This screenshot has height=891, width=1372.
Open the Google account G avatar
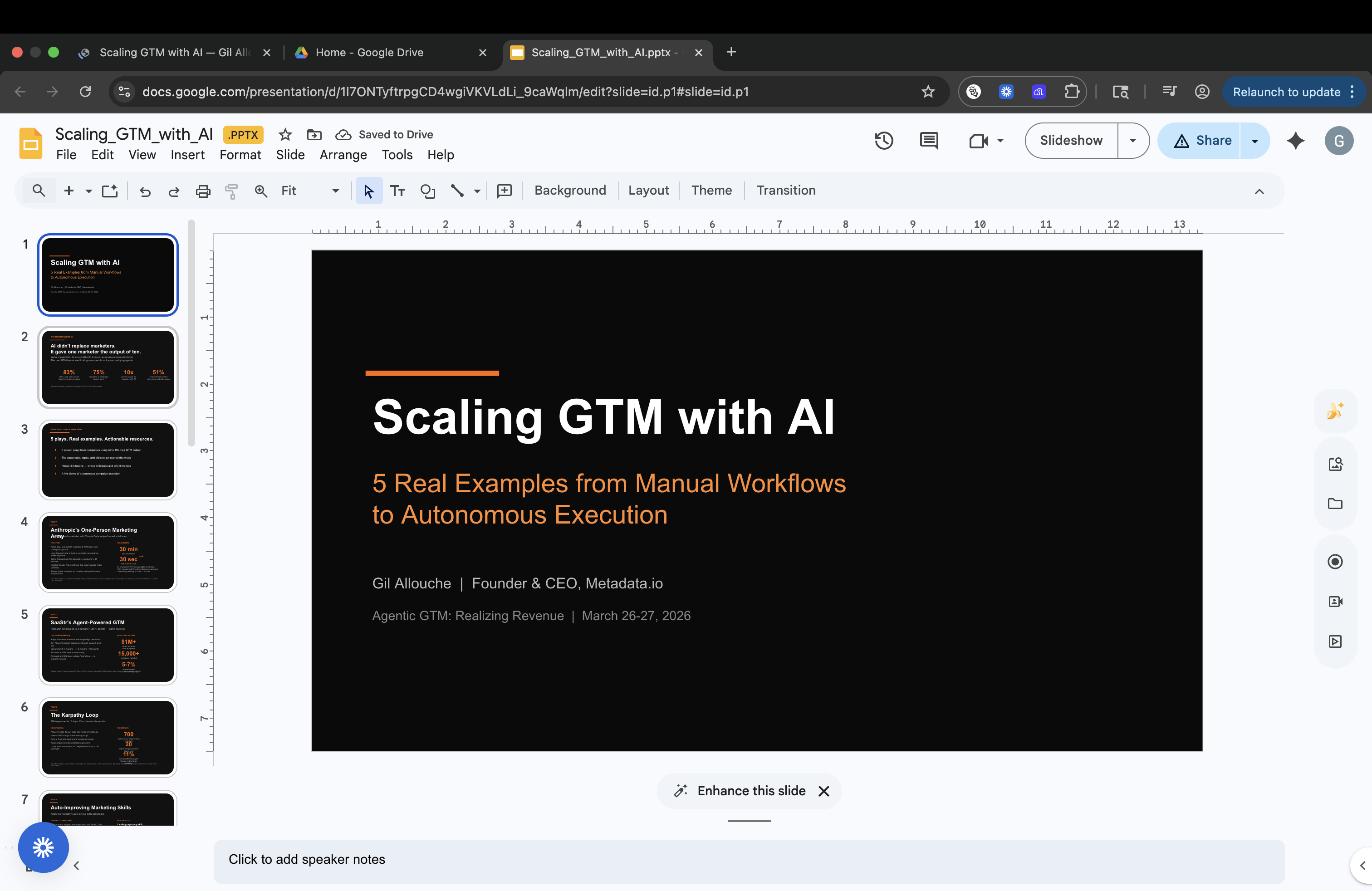[1338, 141]
